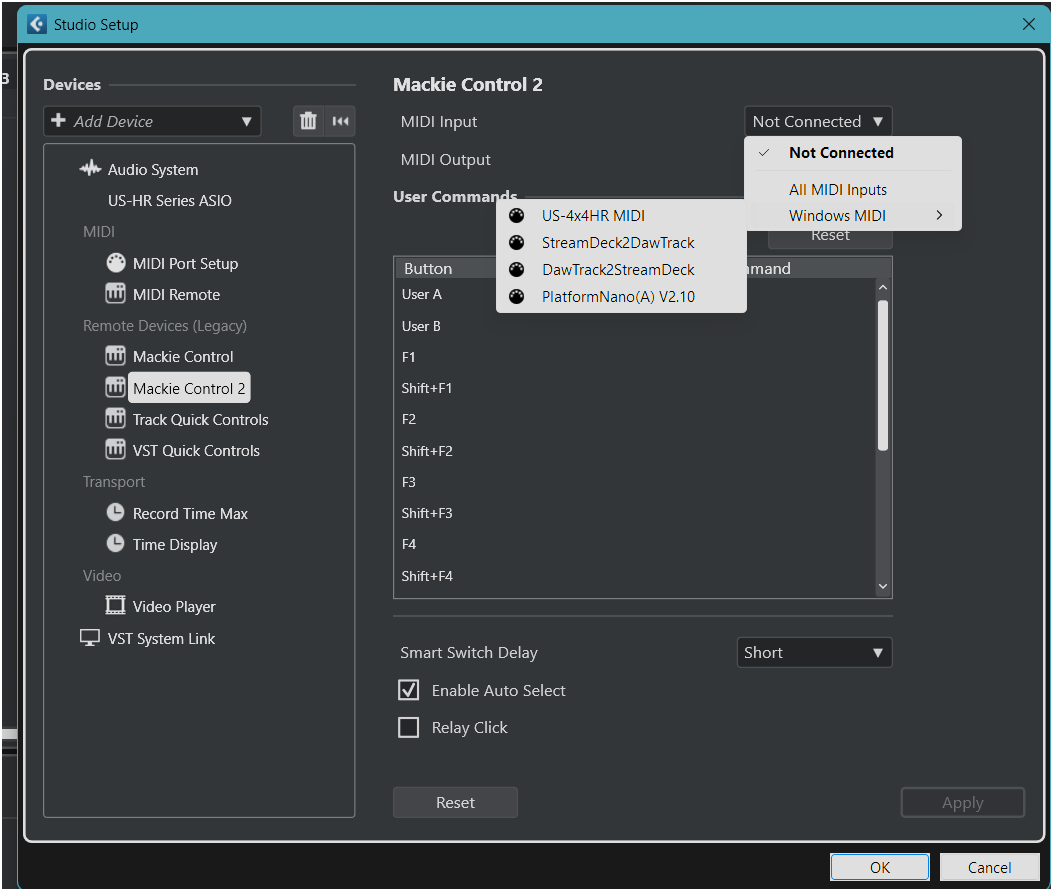Click the scroll up arrow in commands list
The width and height of the screenshot is (1053, 891).
click(882, 288)
